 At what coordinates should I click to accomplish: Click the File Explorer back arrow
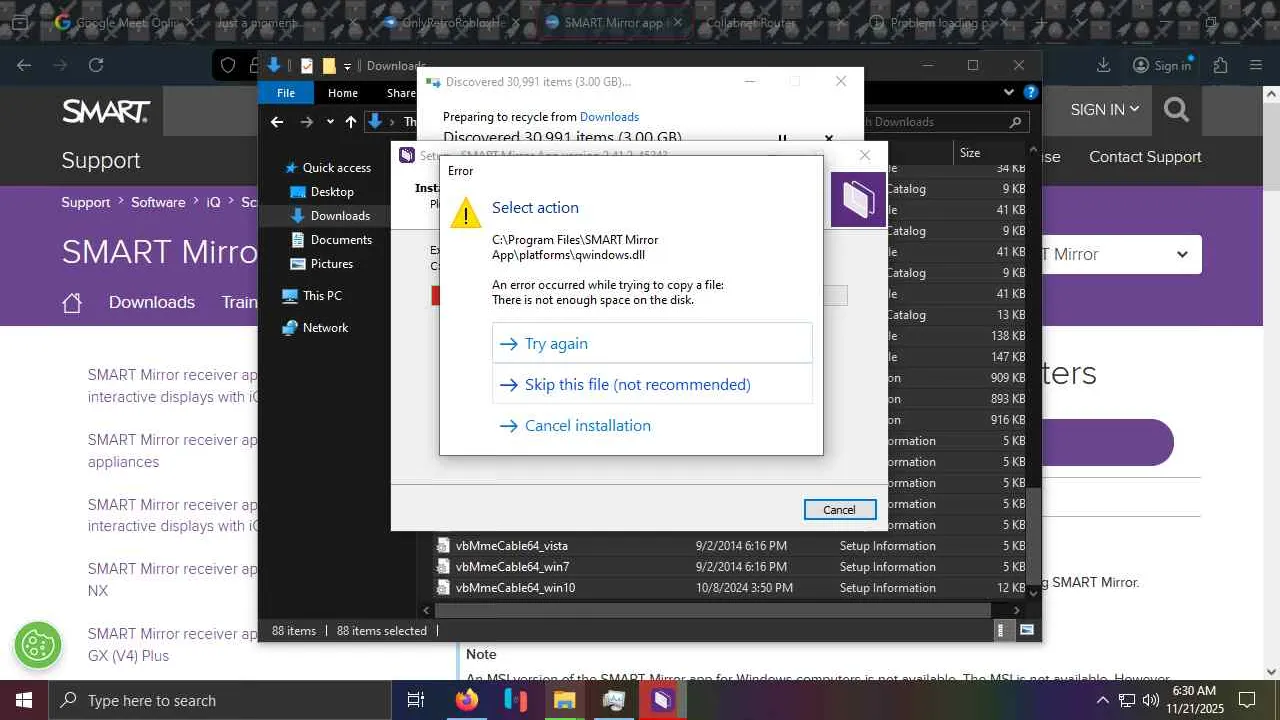coord(277,122)
